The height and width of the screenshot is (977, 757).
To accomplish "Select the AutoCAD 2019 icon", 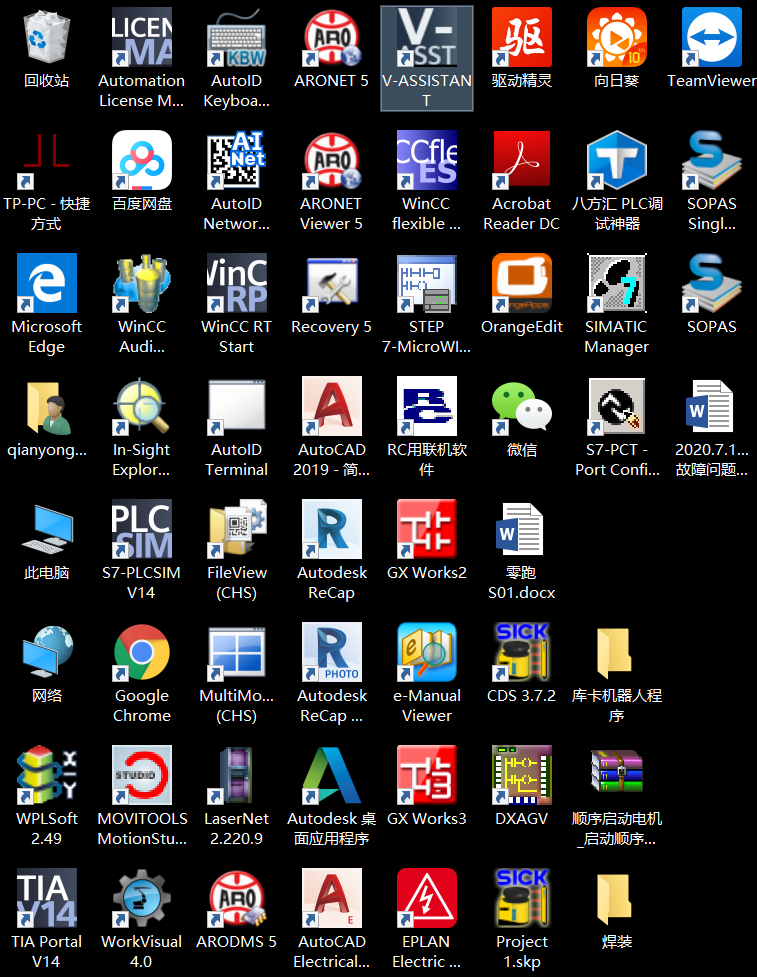I will point(331,407).
